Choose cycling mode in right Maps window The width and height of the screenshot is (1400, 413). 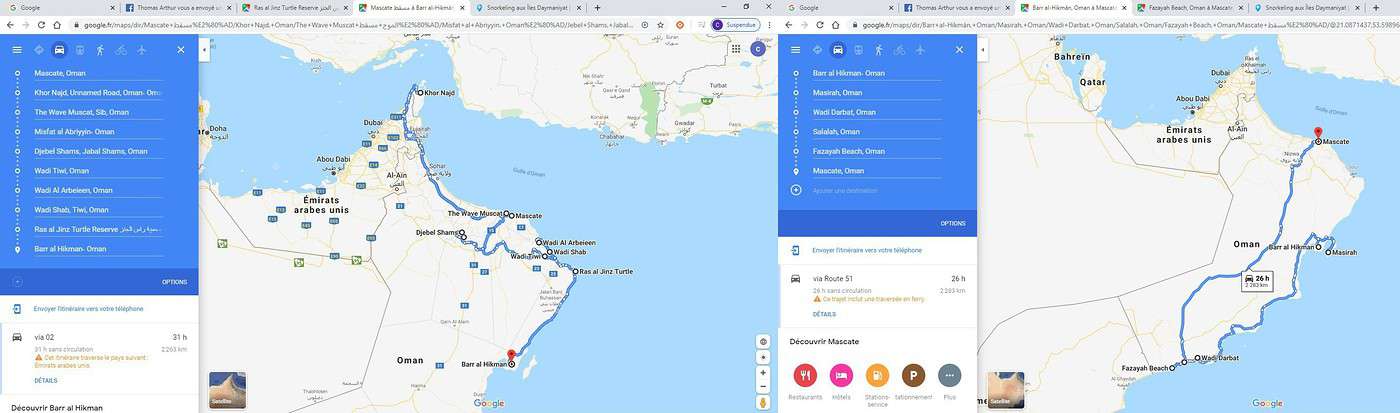(900, 49)
